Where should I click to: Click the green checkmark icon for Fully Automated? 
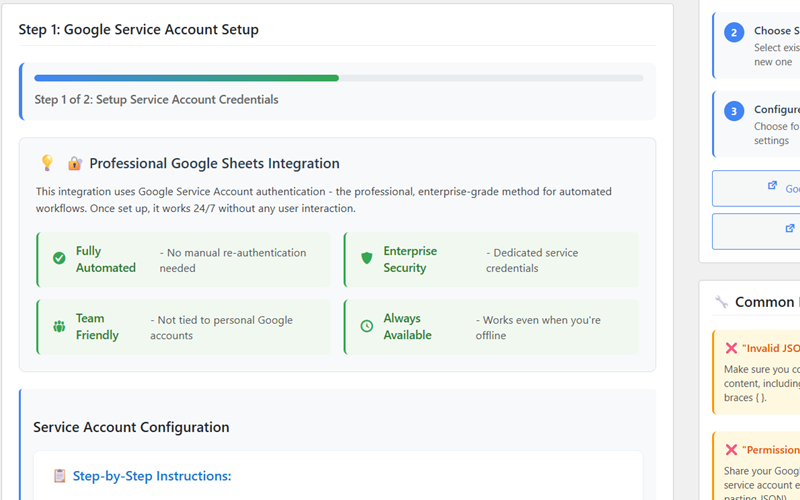[59, 258]
